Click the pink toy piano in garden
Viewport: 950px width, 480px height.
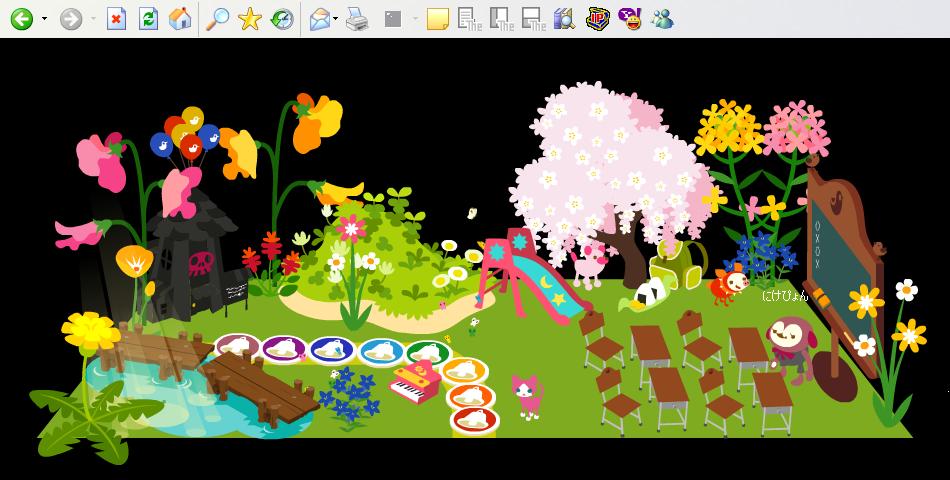click(415, 381)
